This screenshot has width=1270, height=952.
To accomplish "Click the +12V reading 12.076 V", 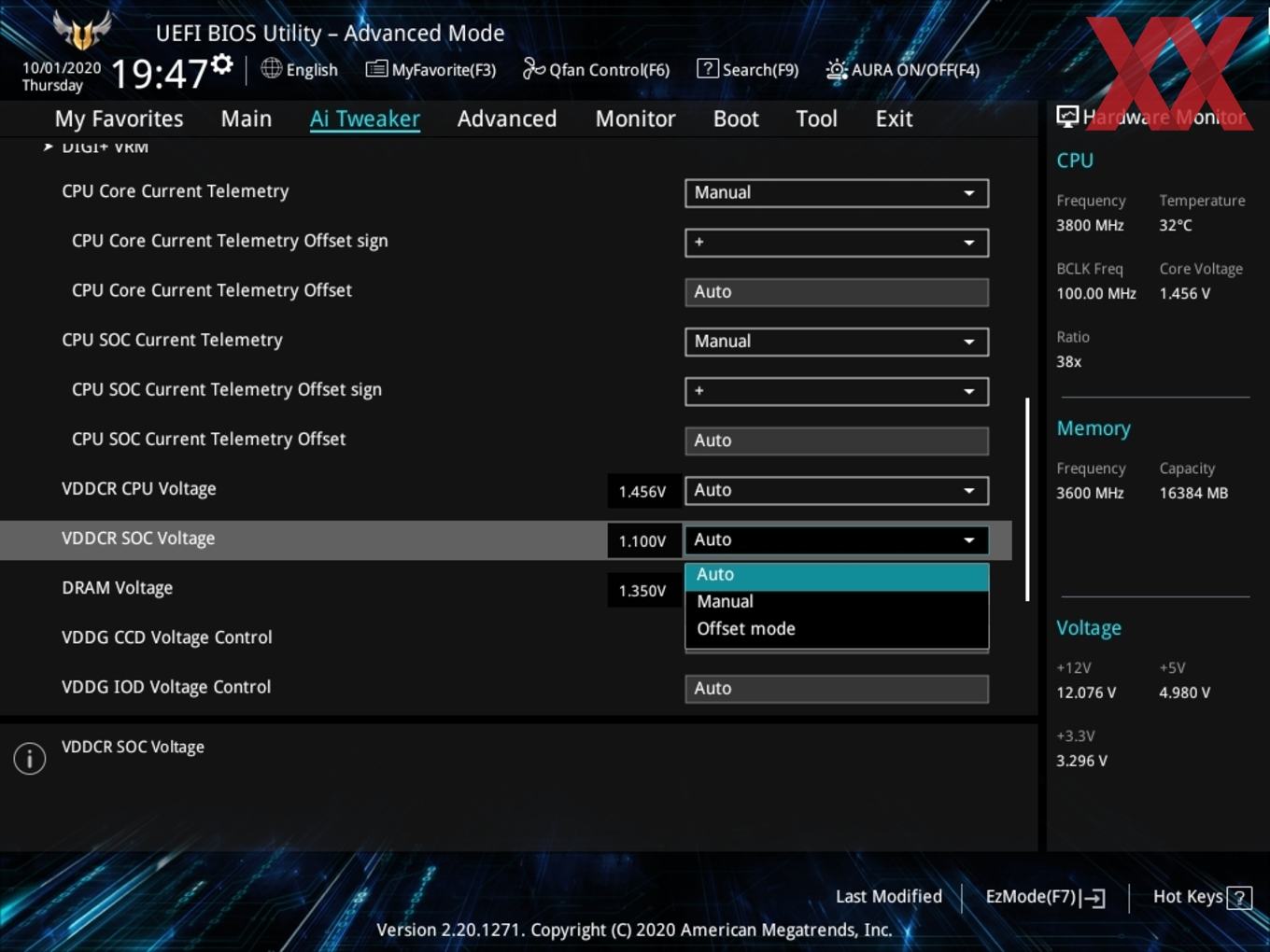I will coord(1086,693).
